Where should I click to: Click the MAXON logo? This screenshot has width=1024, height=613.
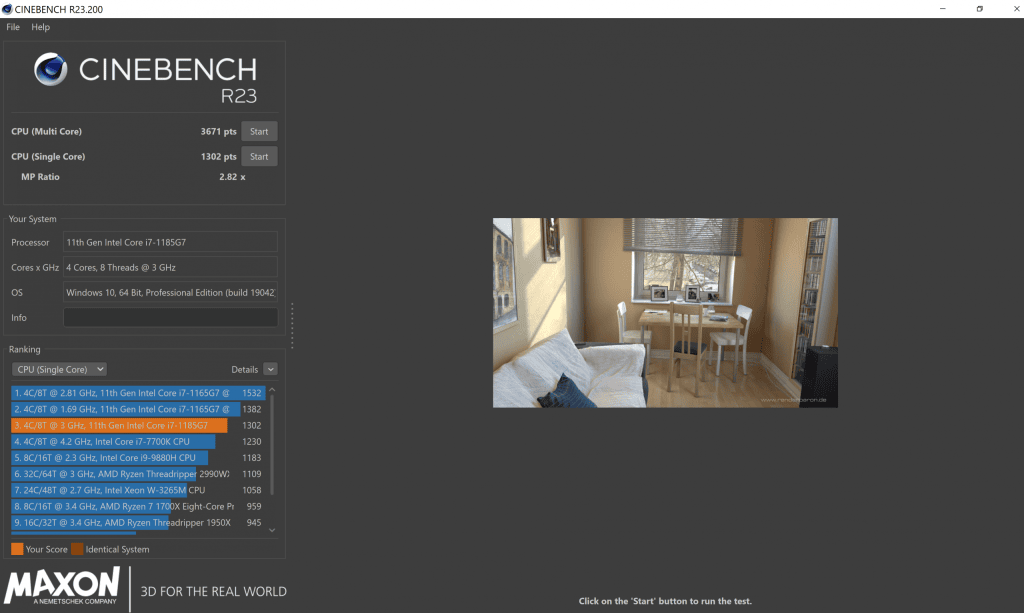pyautogui.click(x=62, y=586)
